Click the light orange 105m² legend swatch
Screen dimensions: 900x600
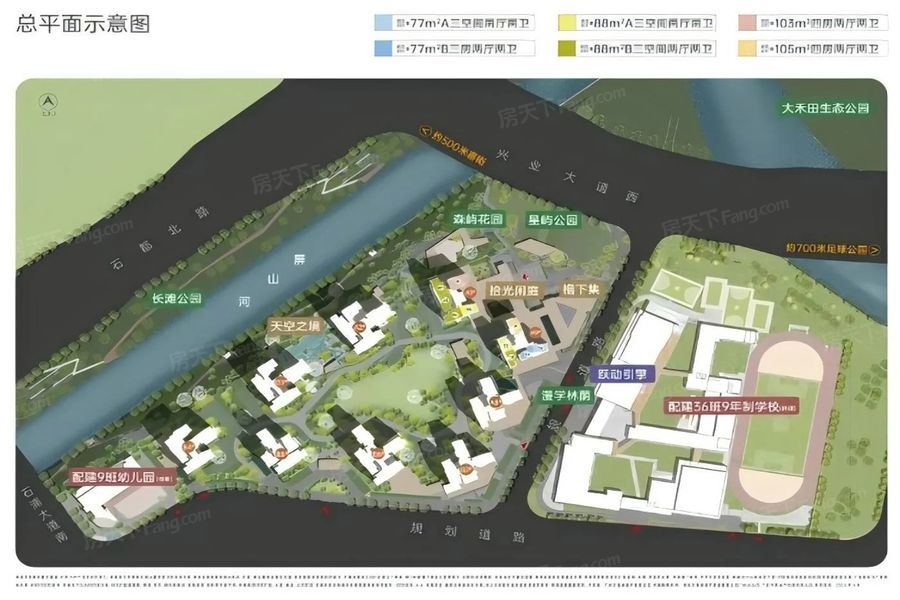click(747, 48)
